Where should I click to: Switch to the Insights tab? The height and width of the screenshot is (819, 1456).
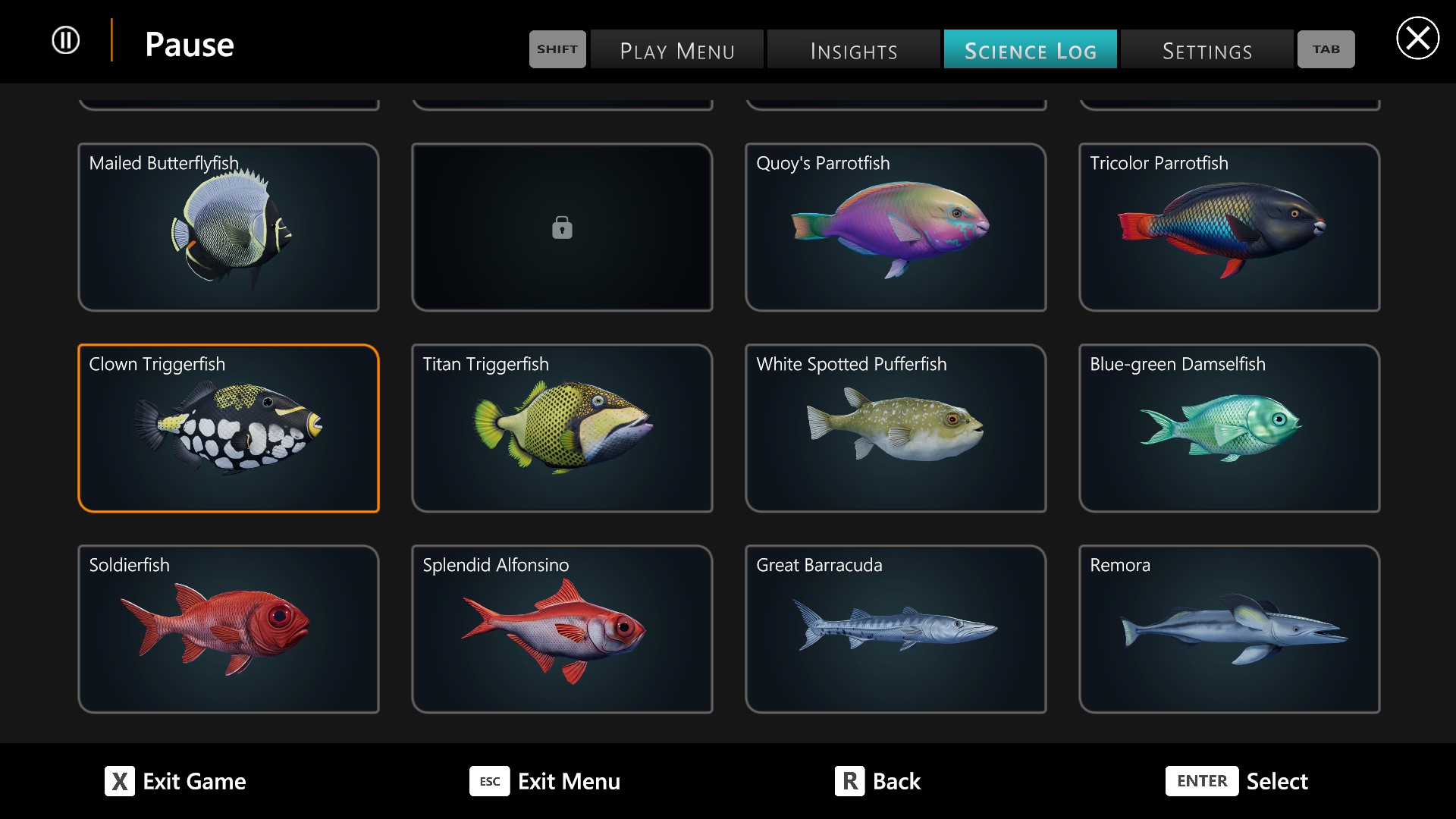(x=854, y=49)
